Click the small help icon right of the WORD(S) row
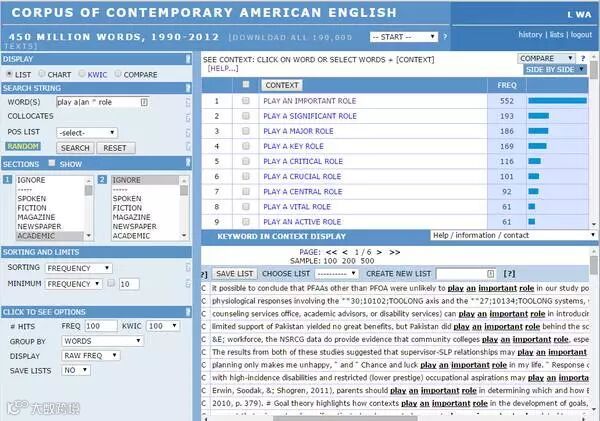This screenshot has height=421, width=600. click(x=188, y=102)
